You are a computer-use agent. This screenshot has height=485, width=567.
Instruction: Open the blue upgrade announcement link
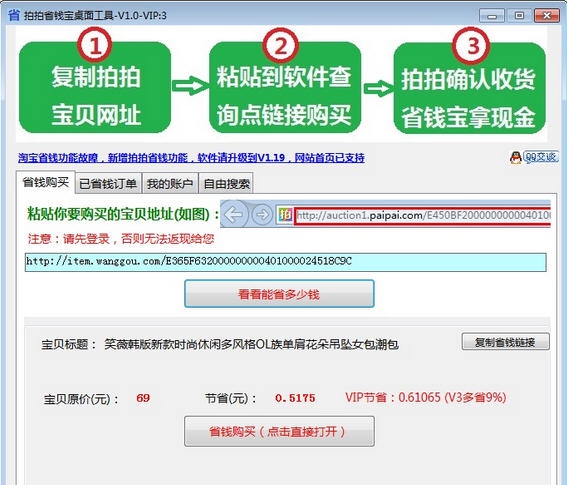[x=191, y=158]
